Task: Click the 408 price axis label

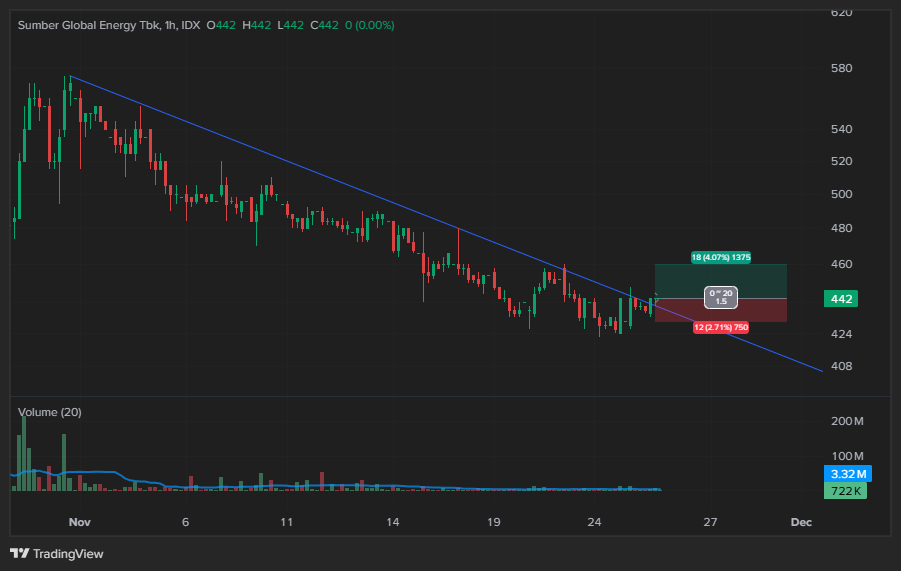Action: [x=841, y=366]
